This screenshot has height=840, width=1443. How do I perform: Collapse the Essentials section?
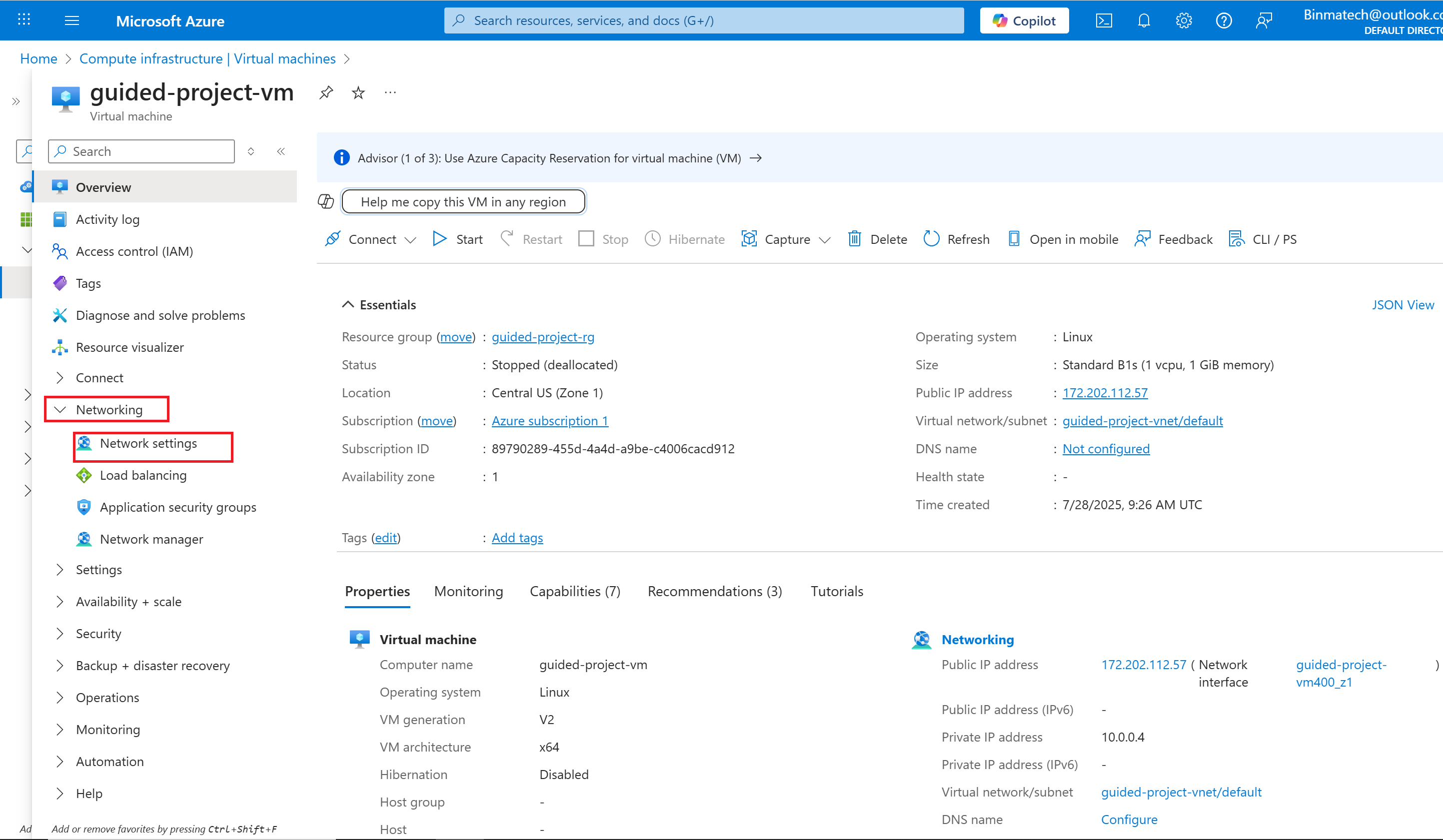click(347, 305)
